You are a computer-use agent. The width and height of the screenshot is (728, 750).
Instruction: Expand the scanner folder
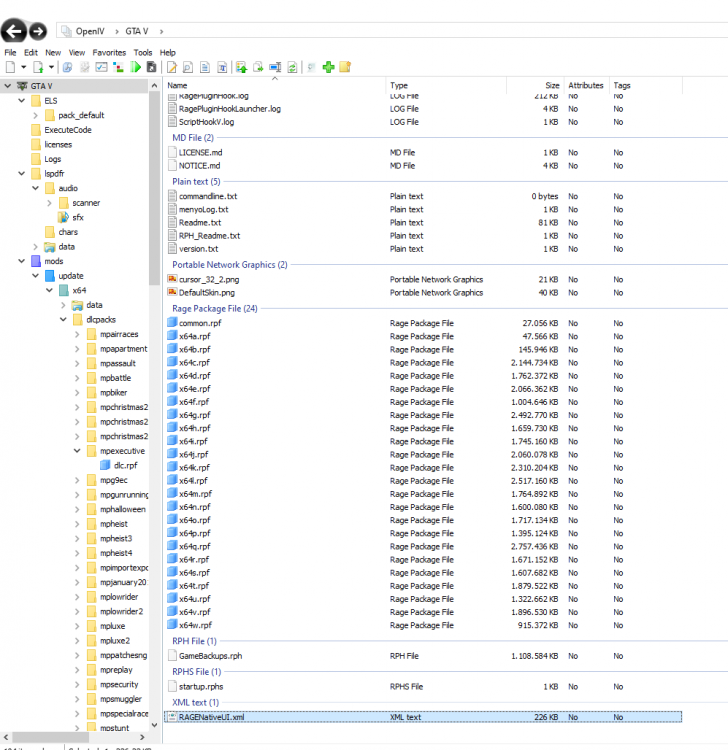[x=49, y=203]
